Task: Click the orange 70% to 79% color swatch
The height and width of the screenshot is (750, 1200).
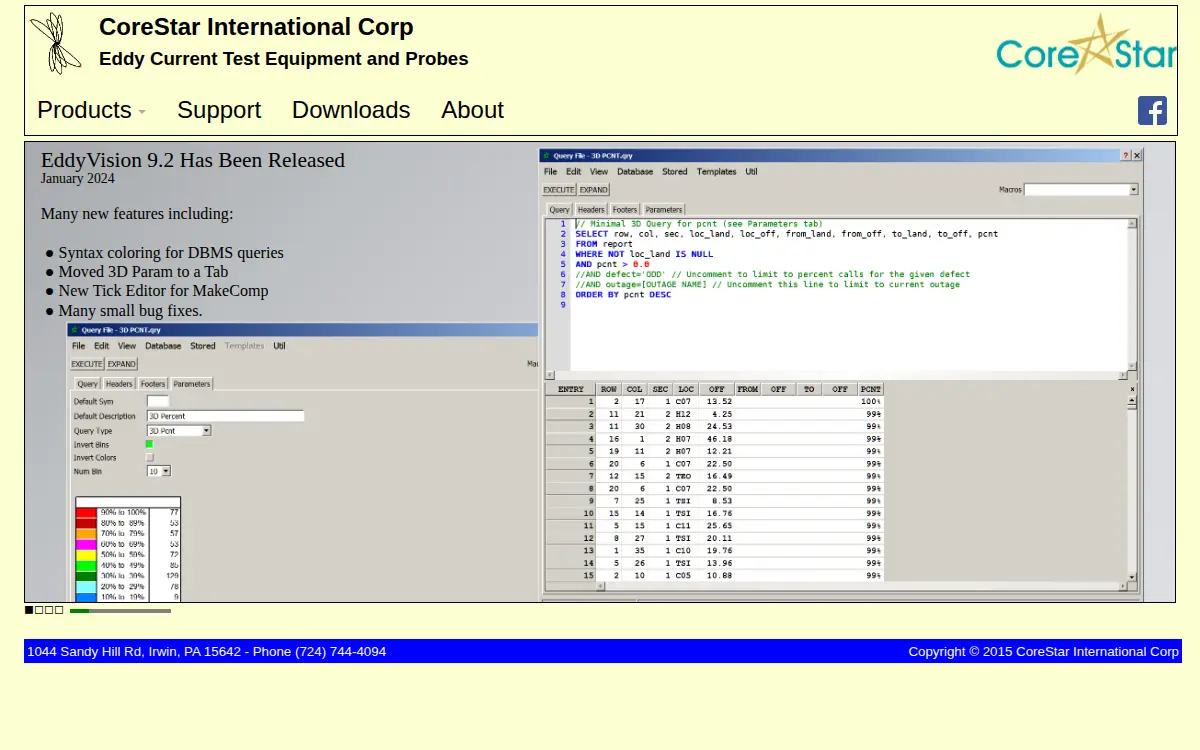Action: 87,533
